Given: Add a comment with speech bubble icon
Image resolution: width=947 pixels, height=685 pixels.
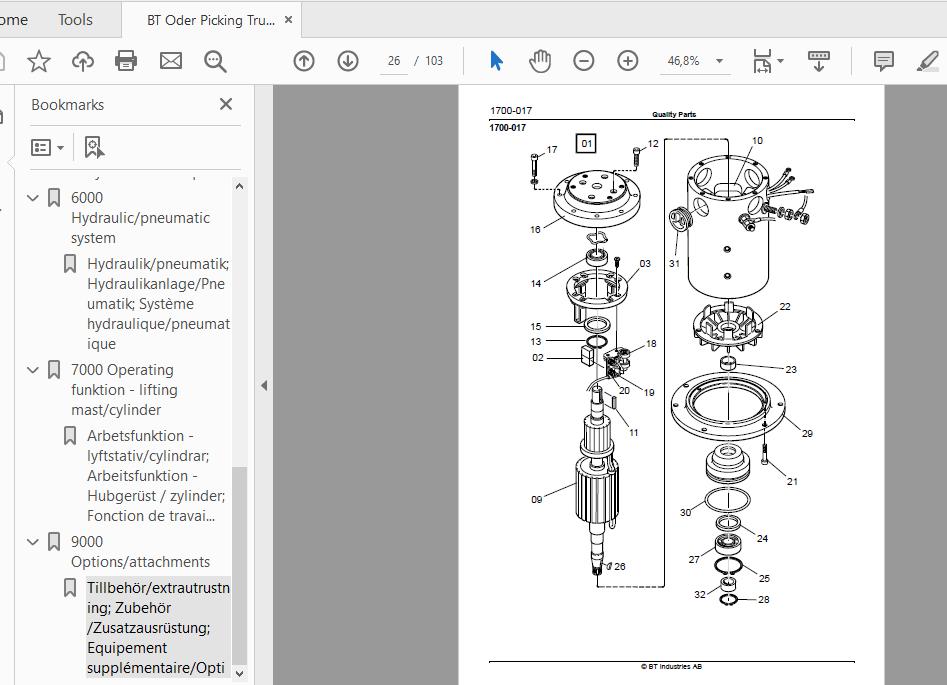Looking at the screenshot, I should click(x=884, y=61).
